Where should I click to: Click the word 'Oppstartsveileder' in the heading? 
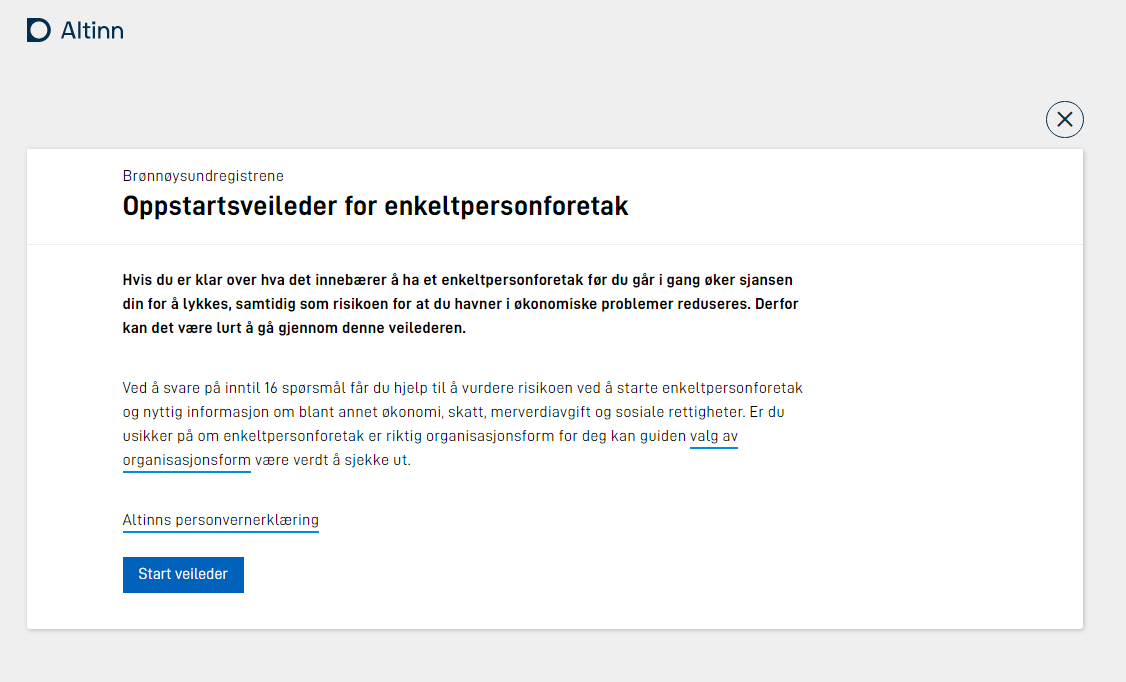[x=230, y=206]
